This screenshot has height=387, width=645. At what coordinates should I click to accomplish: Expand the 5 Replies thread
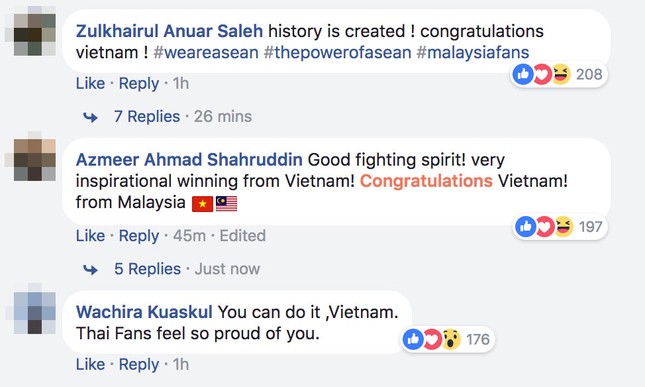click(x=147, y=269)
